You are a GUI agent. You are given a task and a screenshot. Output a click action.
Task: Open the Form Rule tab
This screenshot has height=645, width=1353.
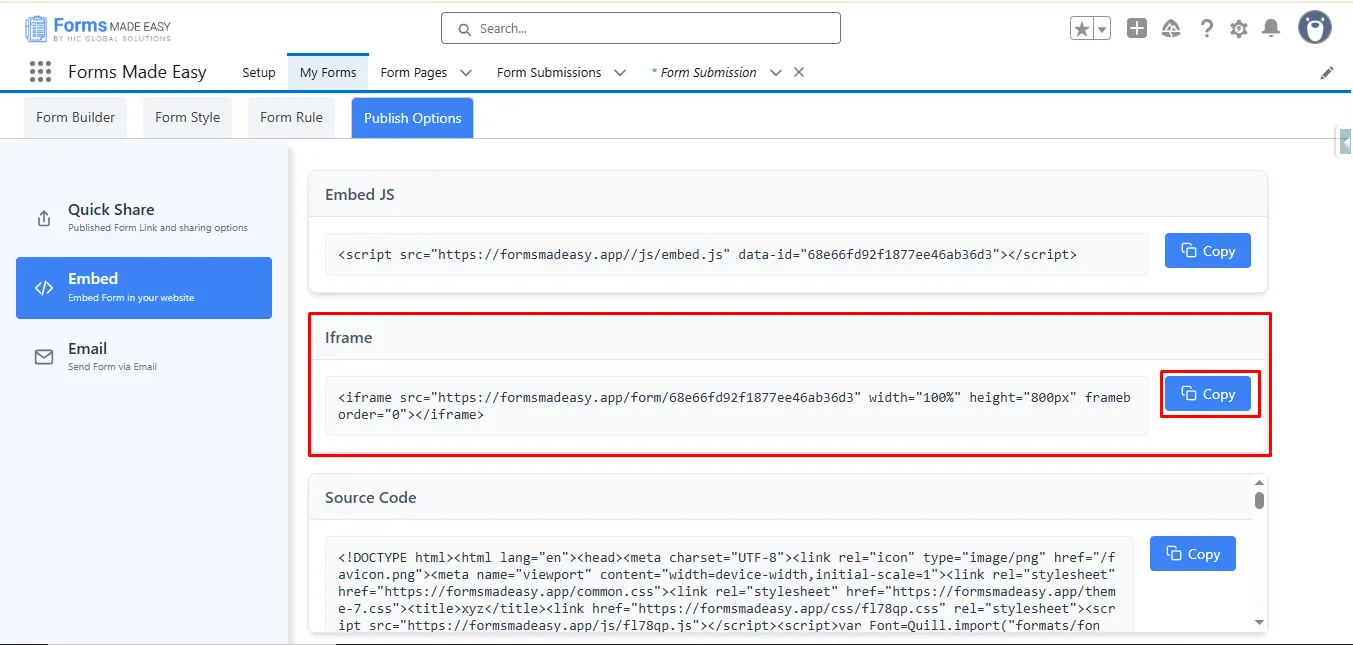[x=291, y=117]
